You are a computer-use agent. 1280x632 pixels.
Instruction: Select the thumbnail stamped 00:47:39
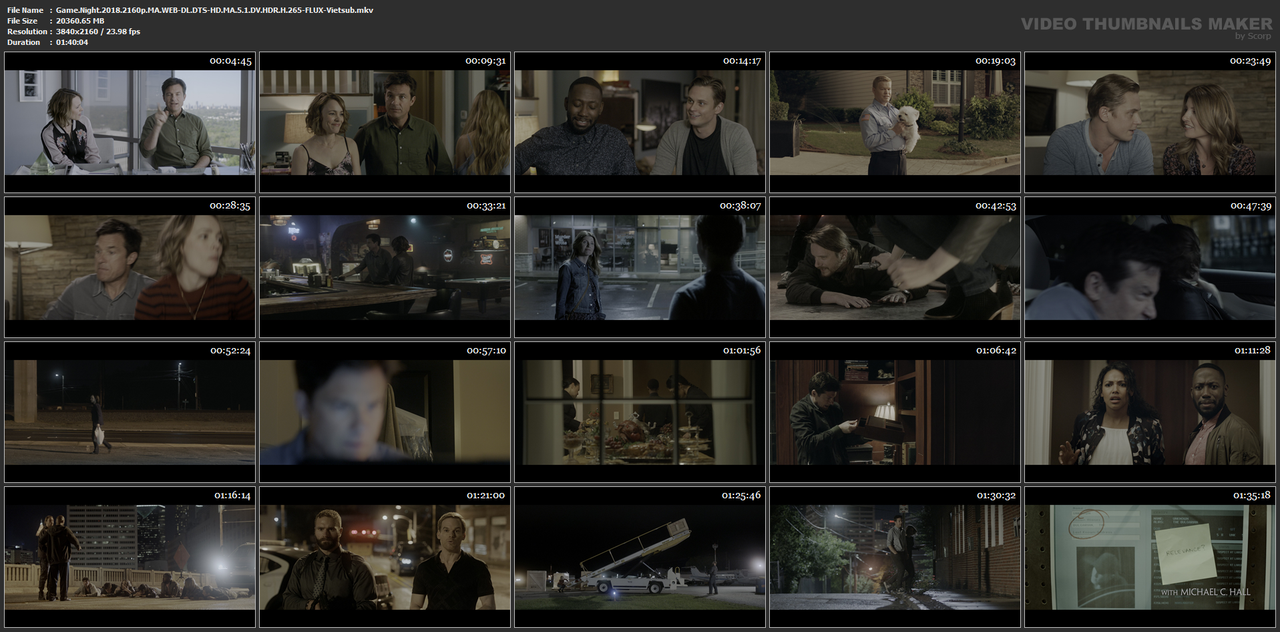click(1150, 267)
